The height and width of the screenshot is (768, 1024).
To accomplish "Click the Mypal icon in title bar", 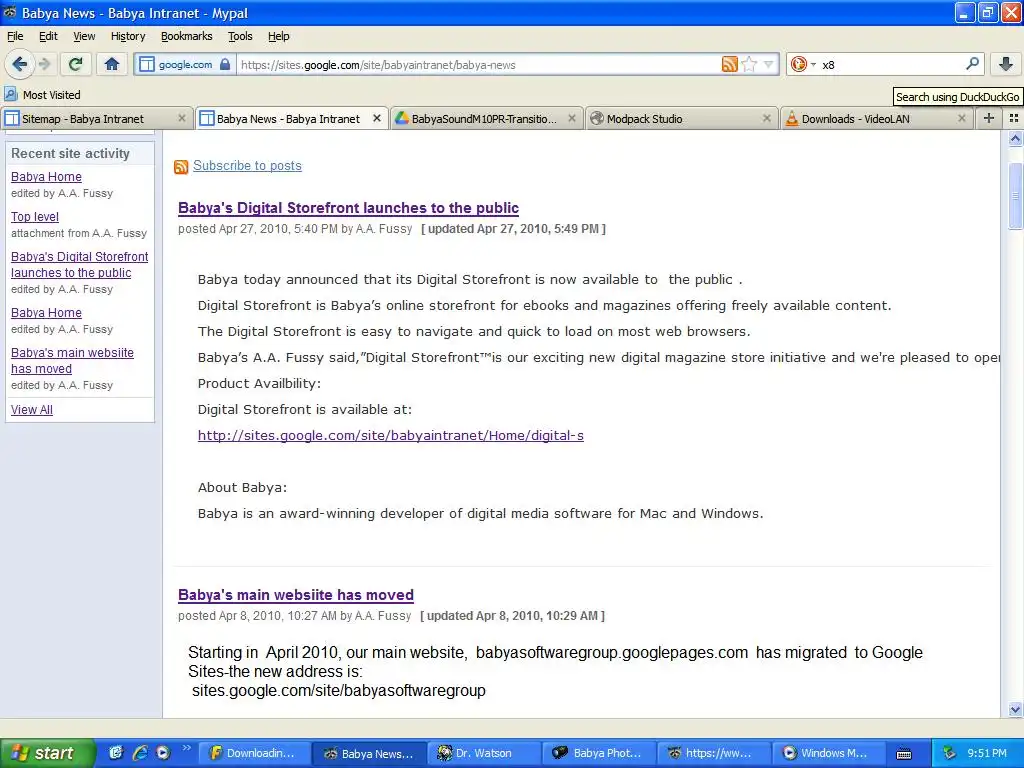I will pyautogui.click(x=10, y=12).
